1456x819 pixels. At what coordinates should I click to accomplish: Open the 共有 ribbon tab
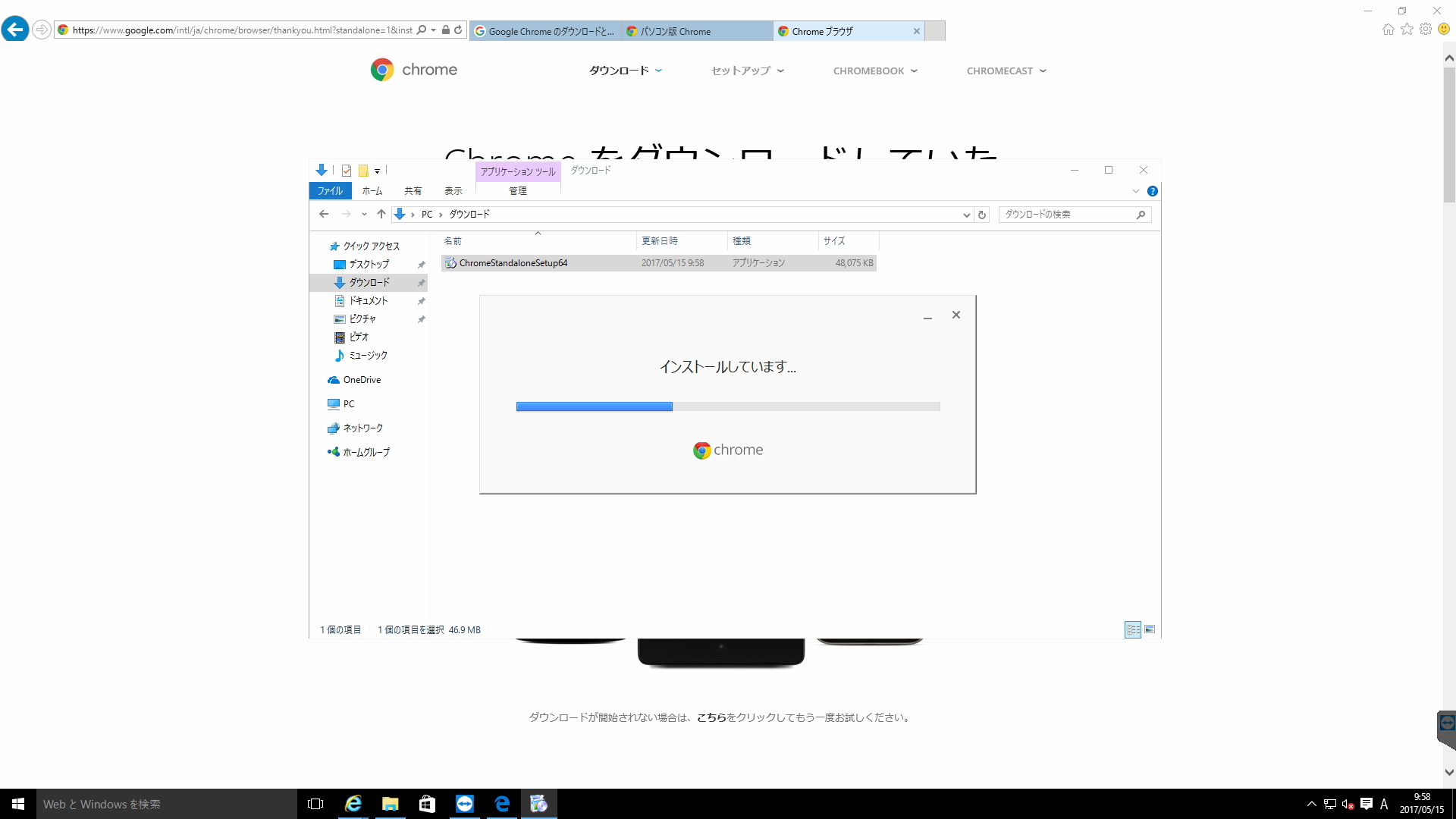click(413, 191)
